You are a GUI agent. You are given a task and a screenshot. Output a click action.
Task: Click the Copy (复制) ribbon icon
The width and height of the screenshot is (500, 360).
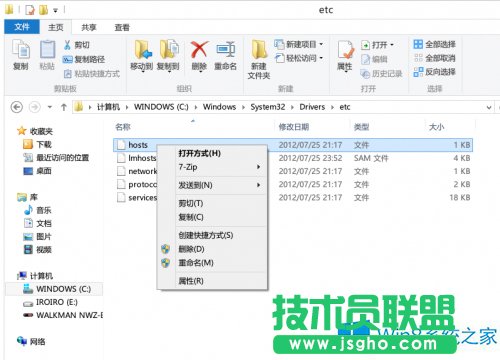pyautogui.click(x=21, y=50)
